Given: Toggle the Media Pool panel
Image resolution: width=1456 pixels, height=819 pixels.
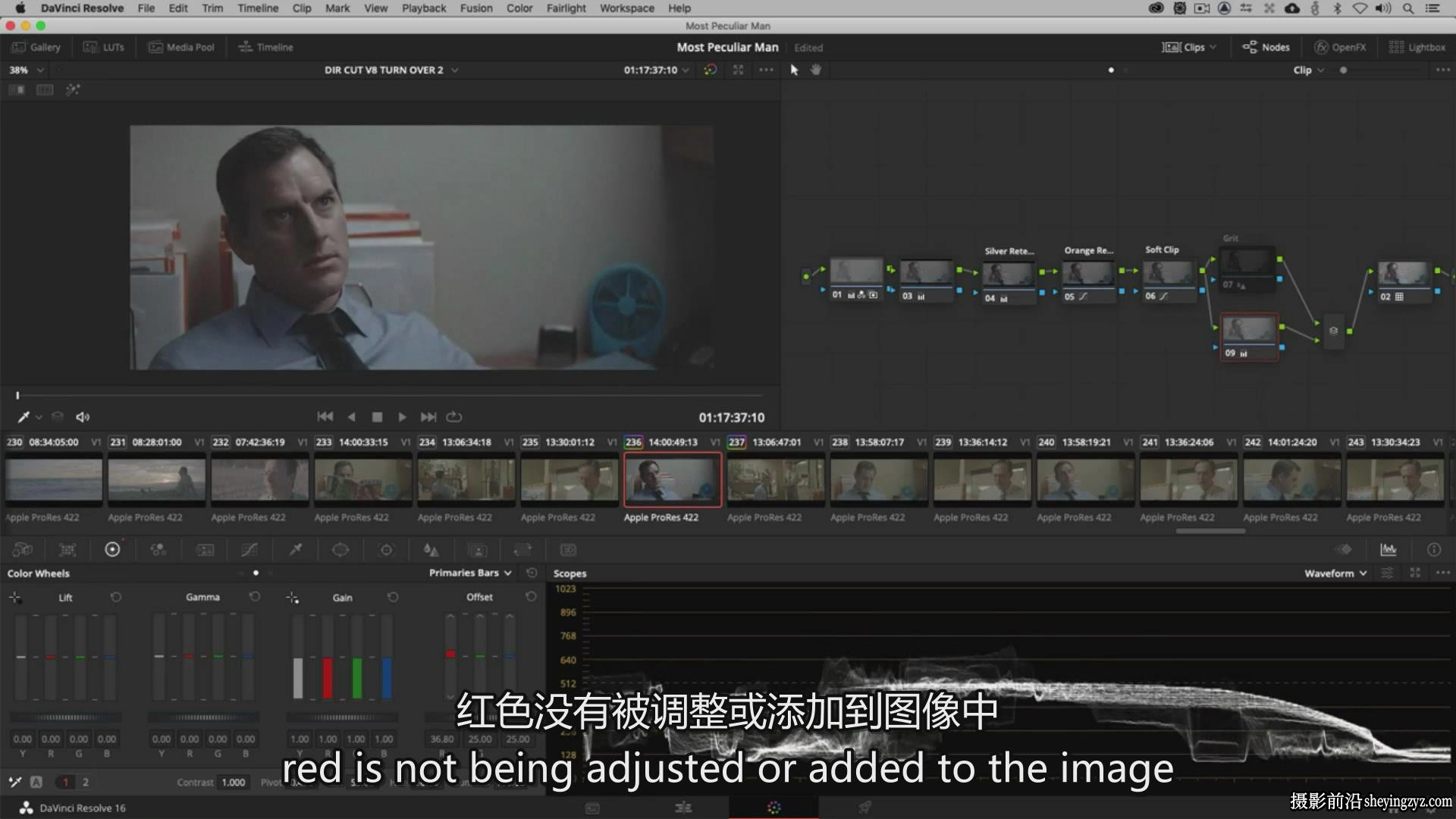Looking at the screenshot, I should pos(181,47).
